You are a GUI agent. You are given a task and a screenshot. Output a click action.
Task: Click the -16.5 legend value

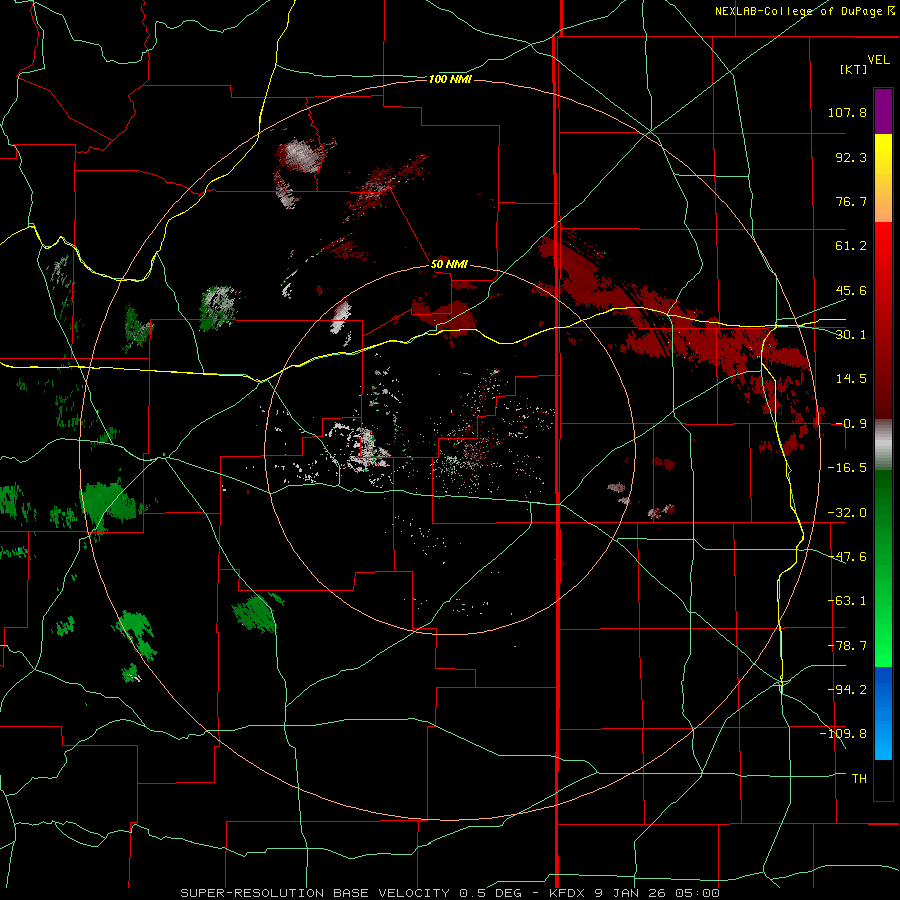click(847, 468)
